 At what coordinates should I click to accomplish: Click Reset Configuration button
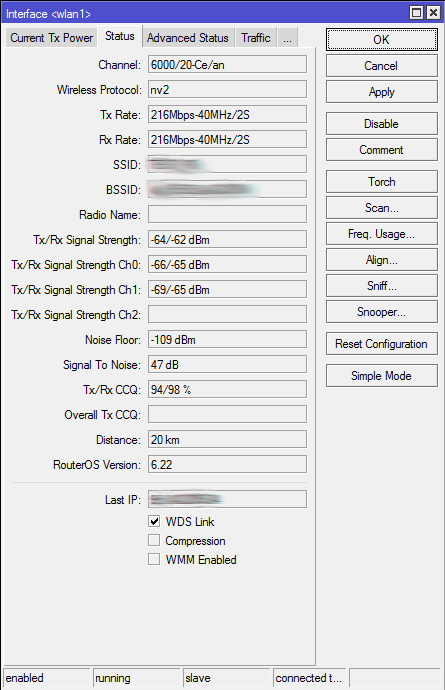382,344
